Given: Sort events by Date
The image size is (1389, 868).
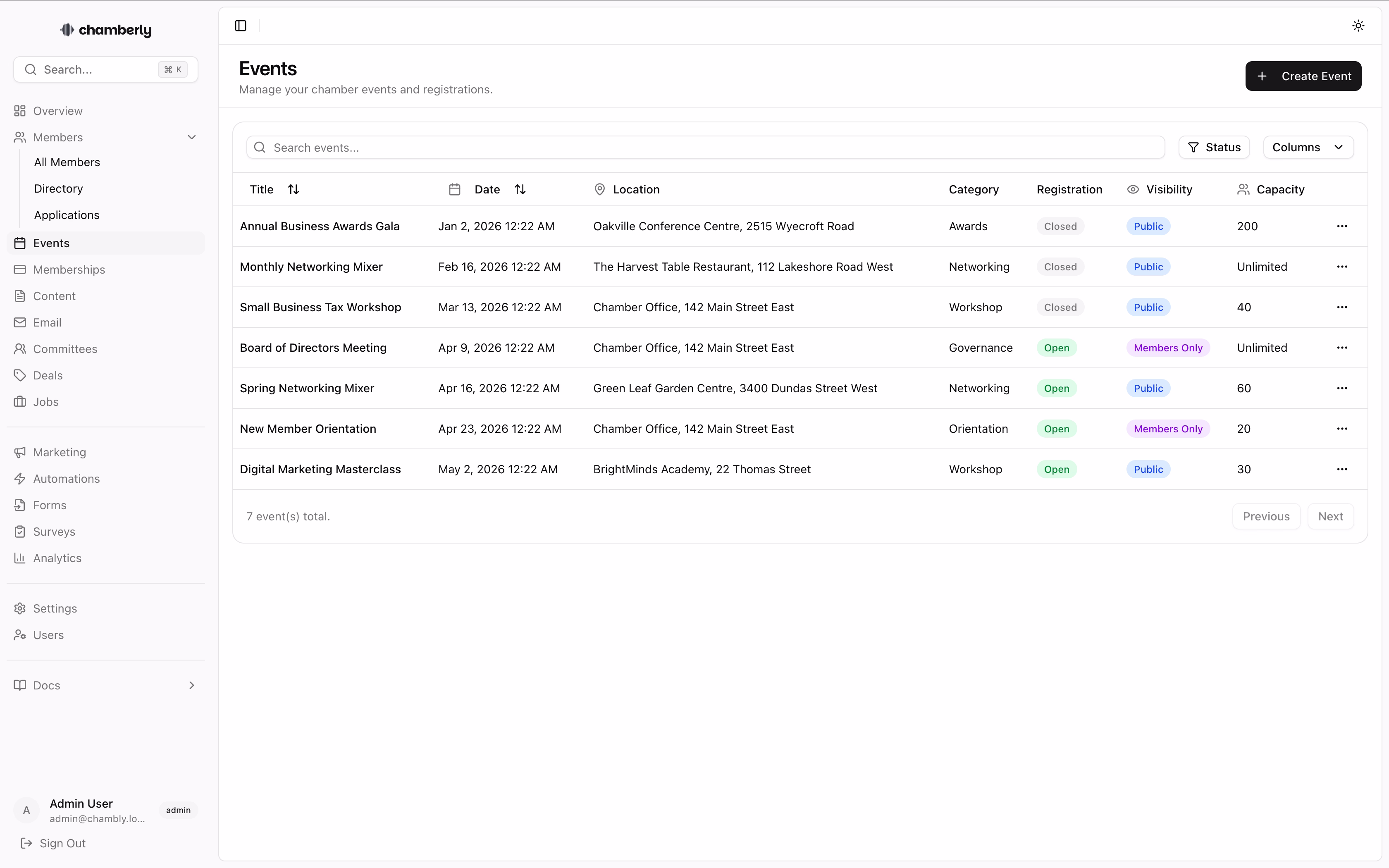Looking at the screenshot, I should 487,189.
